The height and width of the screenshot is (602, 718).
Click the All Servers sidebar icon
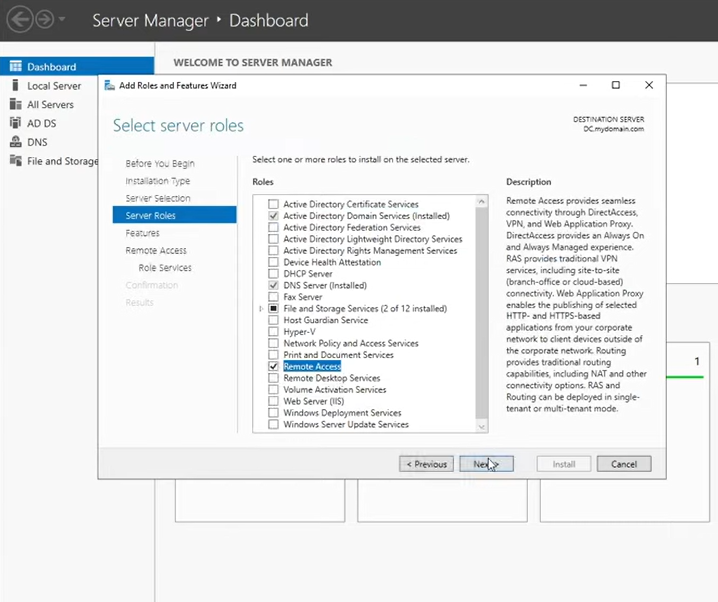16,104
